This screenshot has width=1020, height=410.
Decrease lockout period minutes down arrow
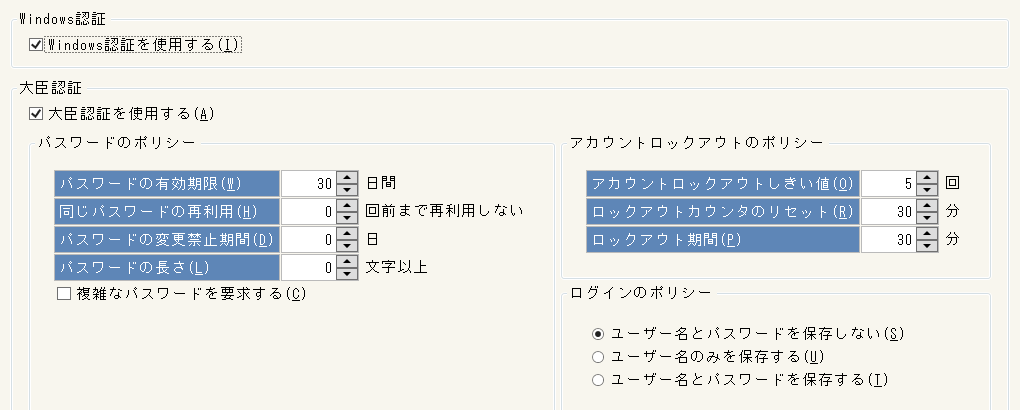tap(927, 245)
